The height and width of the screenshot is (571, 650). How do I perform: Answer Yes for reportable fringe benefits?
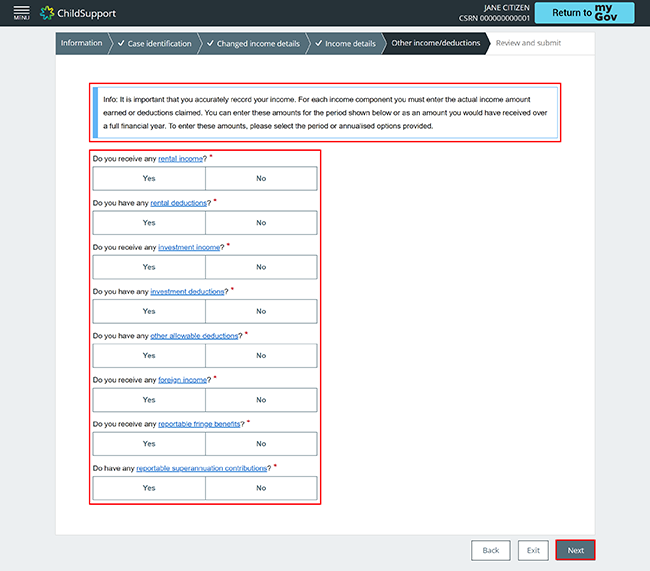click(149, 444)
